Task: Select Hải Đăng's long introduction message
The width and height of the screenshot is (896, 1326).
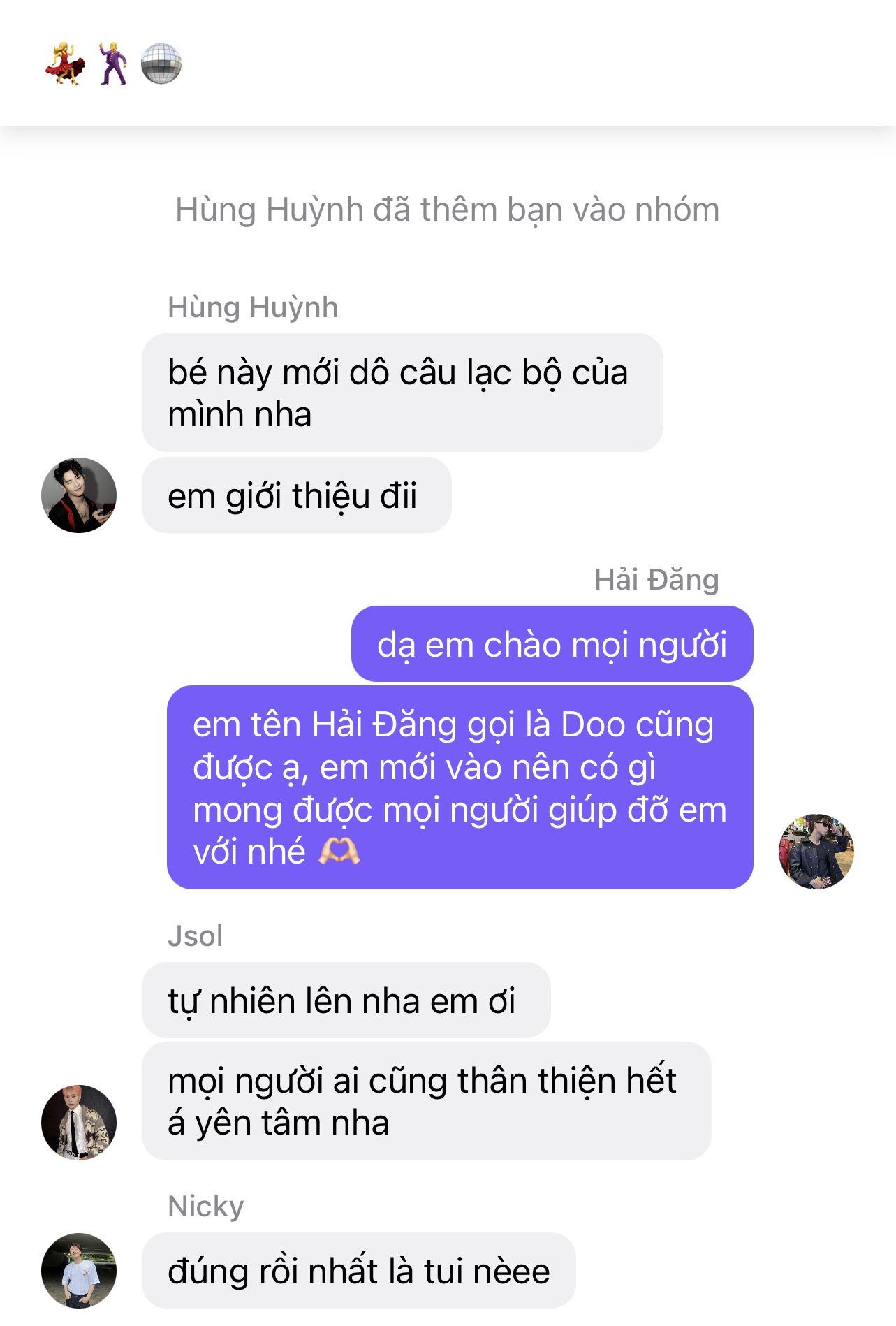Action: pyautogui.click(x=460, y=787)
